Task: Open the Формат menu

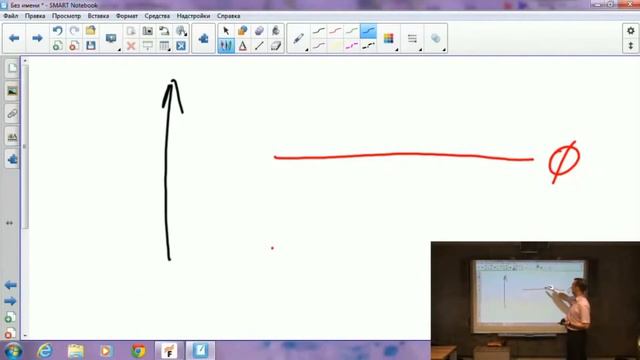Action: 127,16
